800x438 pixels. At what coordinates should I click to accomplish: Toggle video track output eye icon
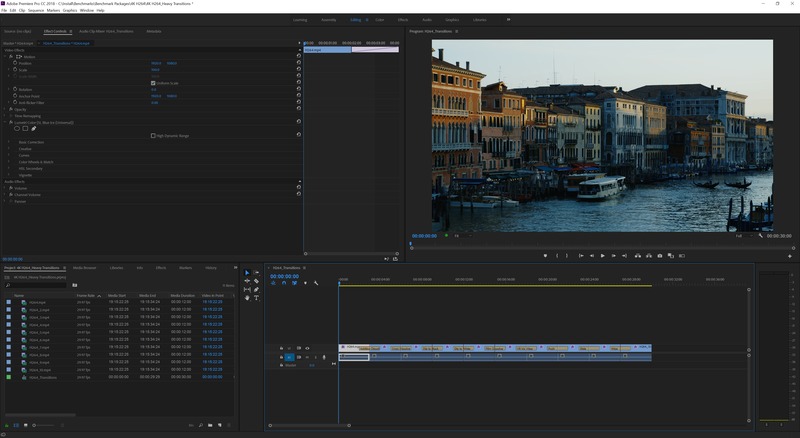point(307,348)
